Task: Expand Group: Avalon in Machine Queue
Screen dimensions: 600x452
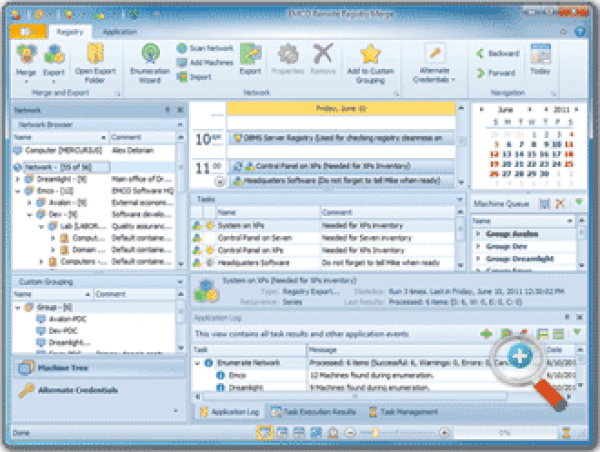Action: (478, 233)
